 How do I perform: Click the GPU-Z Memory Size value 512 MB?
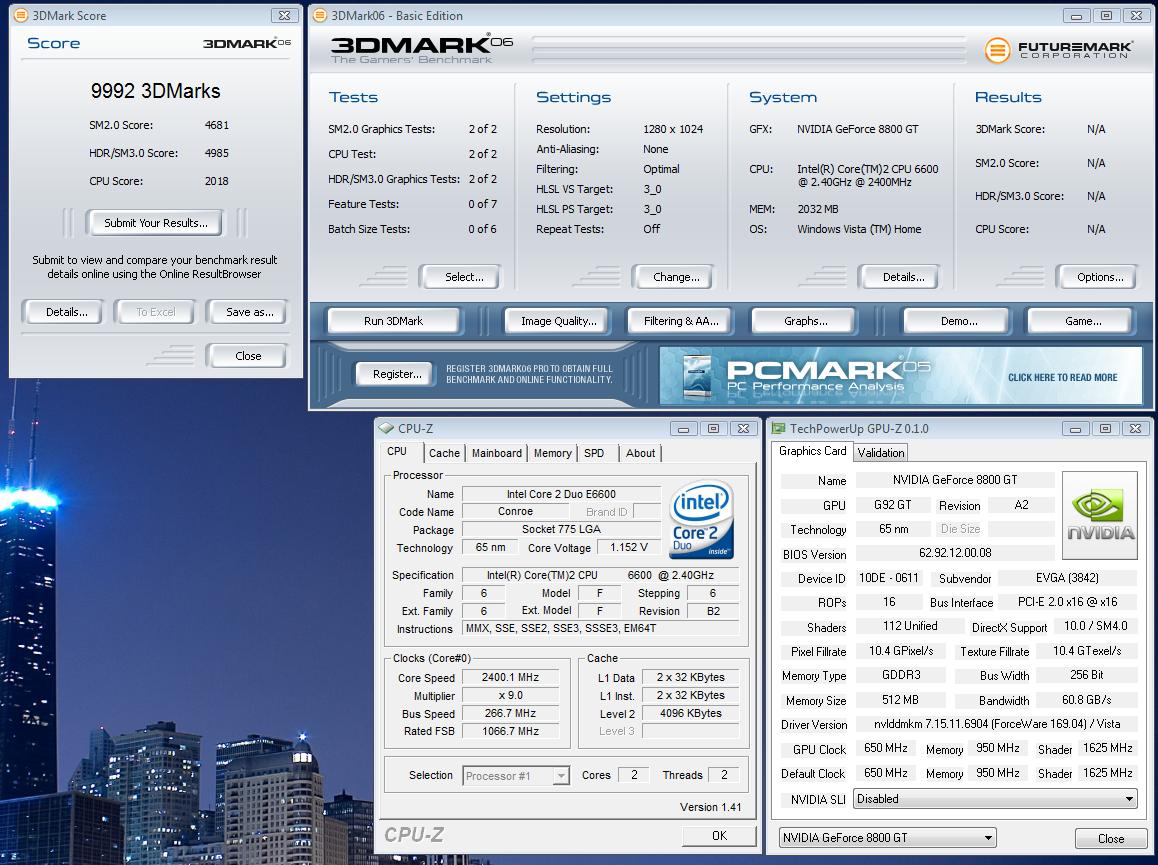point(900,700)
